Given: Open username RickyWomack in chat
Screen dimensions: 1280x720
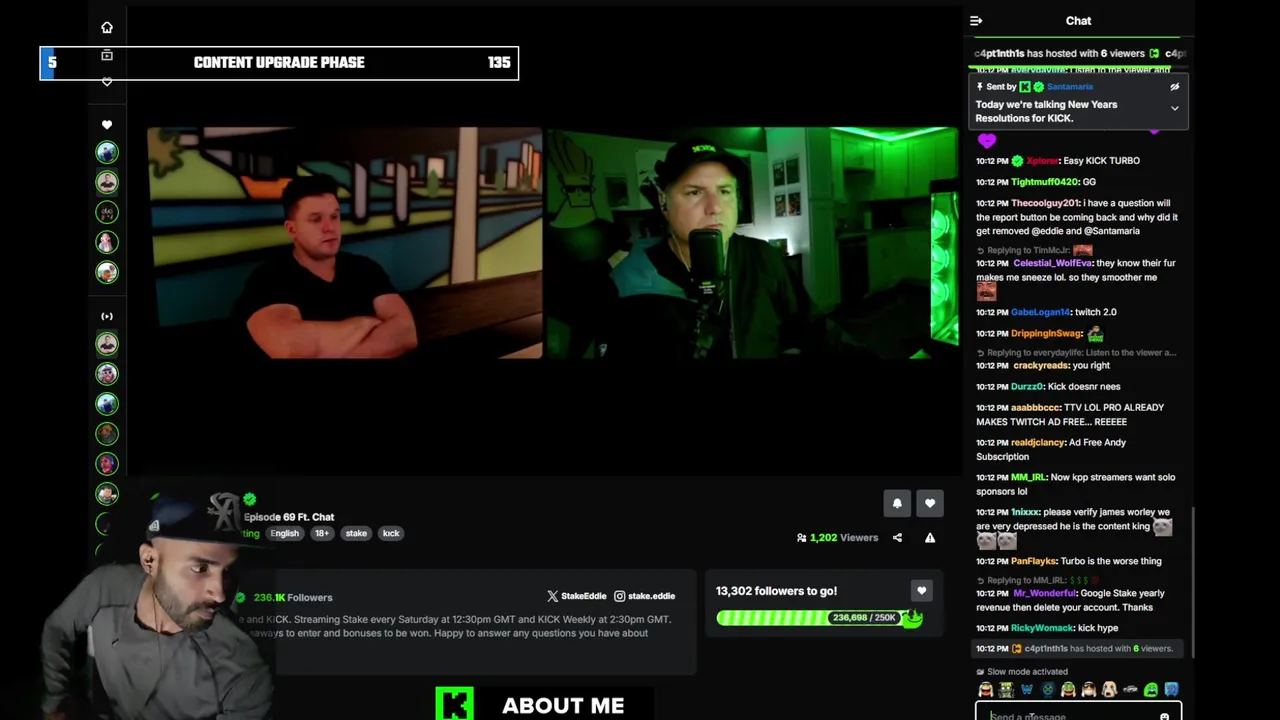Looking at the screenshot, I should [1041, 628].
